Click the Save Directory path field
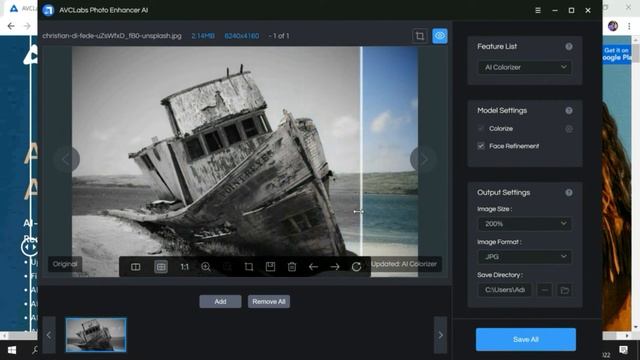Image resolution: width=640 pixels, height=360 pixels. 505,290
